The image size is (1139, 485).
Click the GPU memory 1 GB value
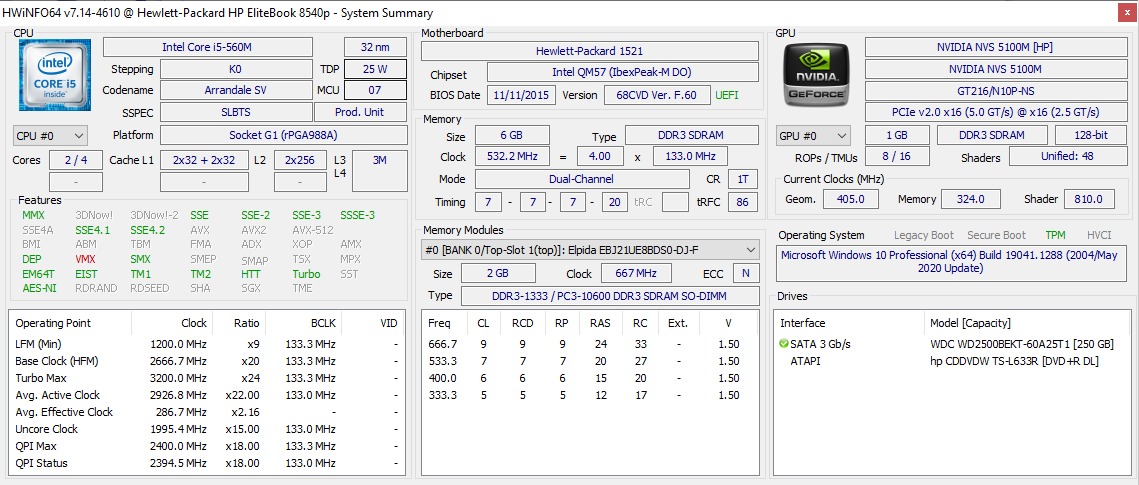pyautogui.click(x=897, y=135)
